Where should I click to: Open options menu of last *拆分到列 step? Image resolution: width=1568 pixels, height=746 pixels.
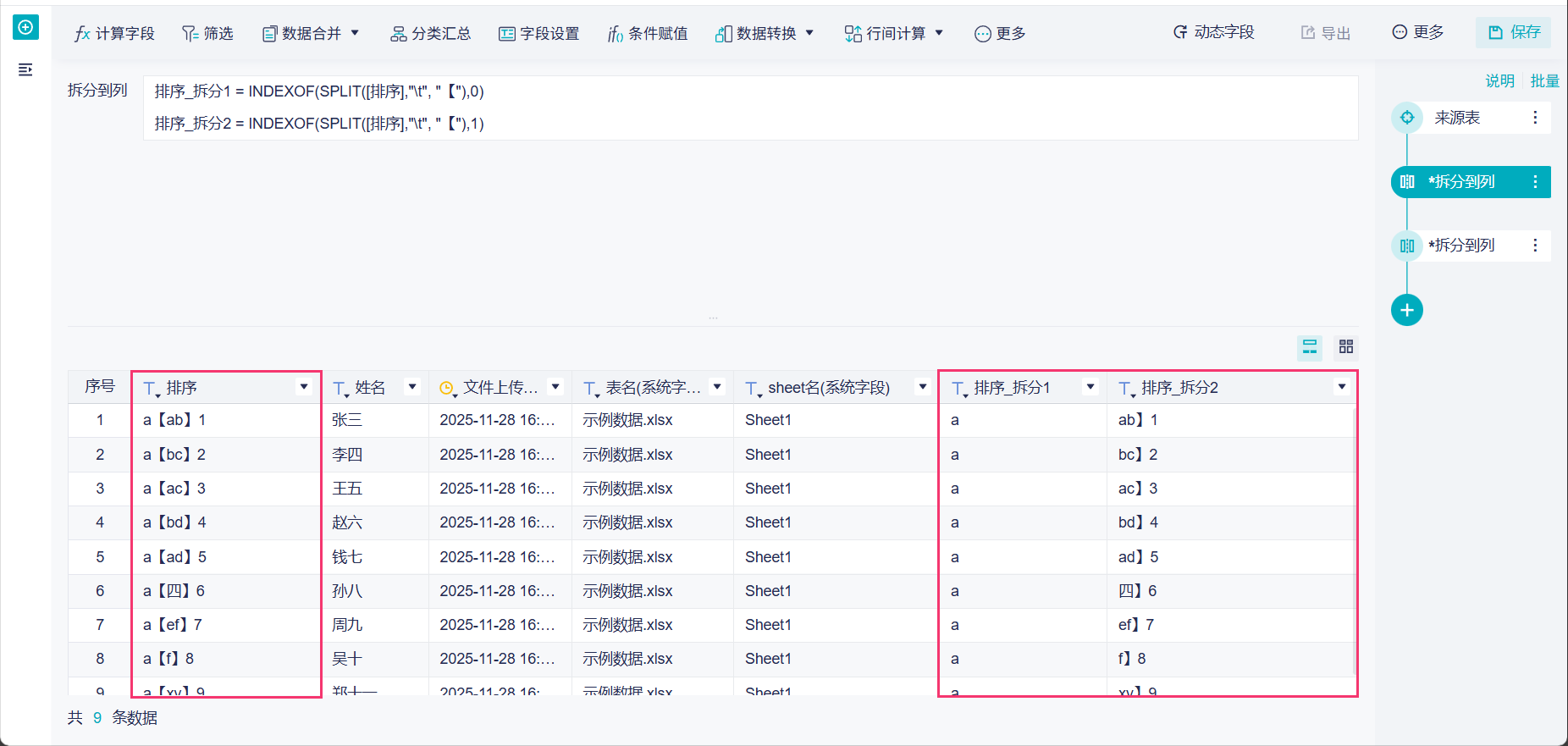point(1535,246)
